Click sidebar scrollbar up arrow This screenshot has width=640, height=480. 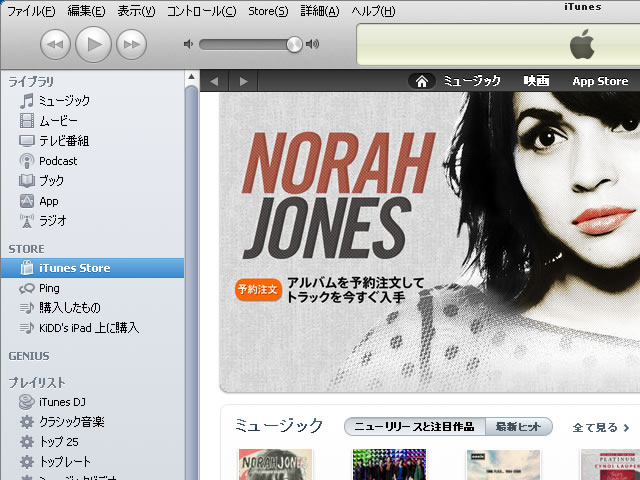pyautogui.click(x=191, y=76)
